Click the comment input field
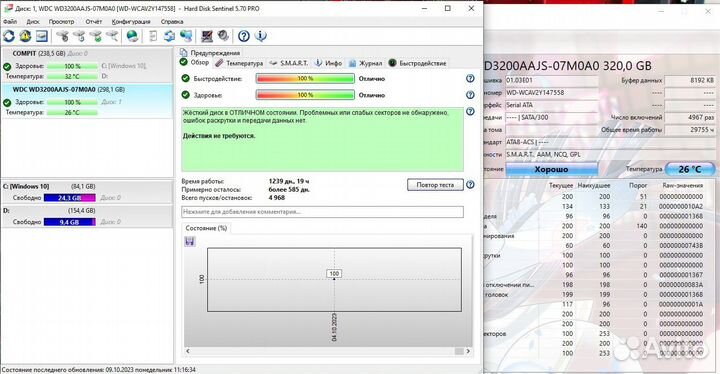 322,212
